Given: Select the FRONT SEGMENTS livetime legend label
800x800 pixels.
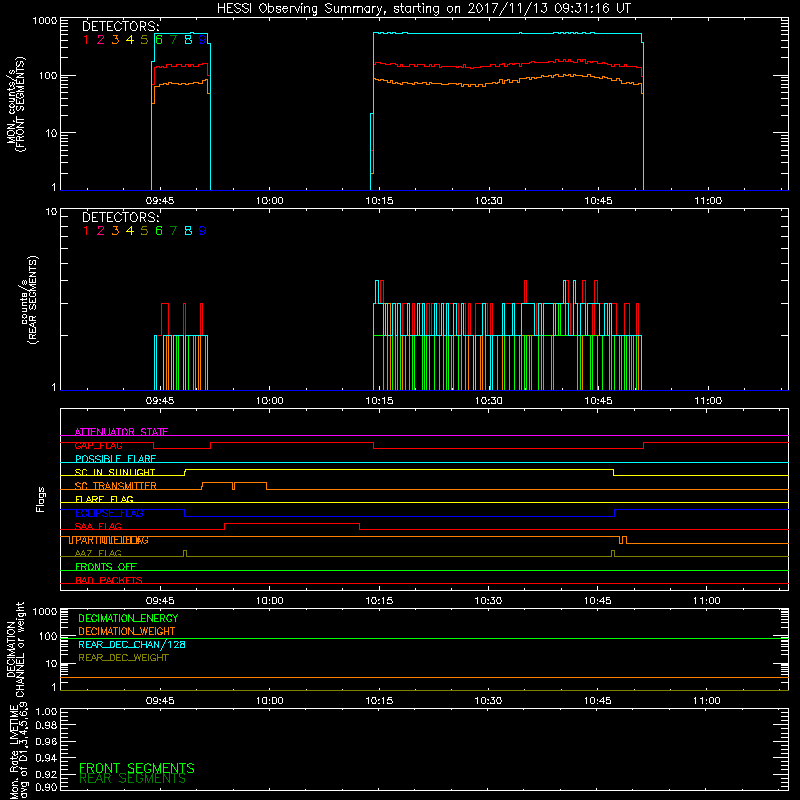Looking at the screenshot, I should pos(137,768).
